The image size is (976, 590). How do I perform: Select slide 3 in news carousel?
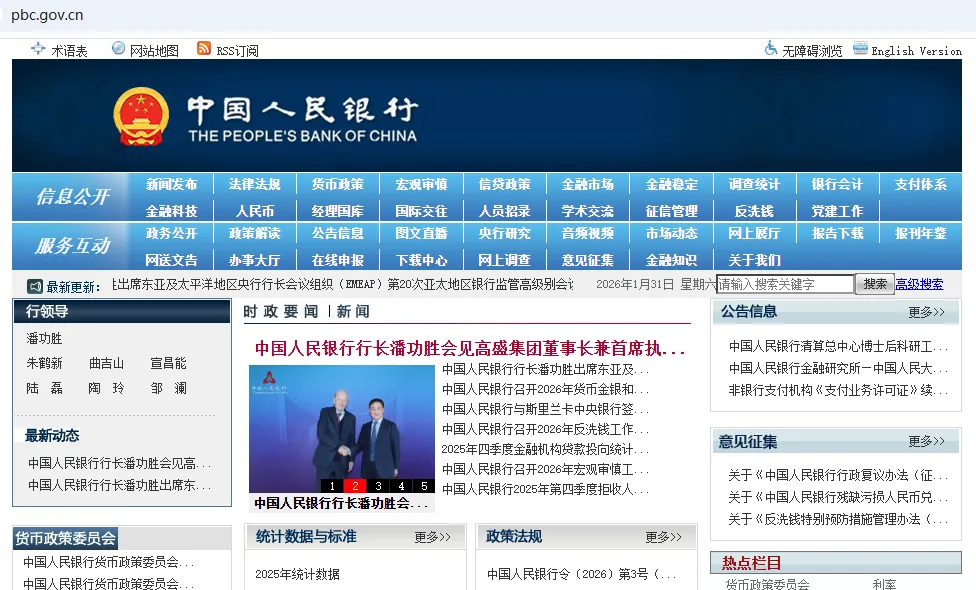tap(378, 486)
